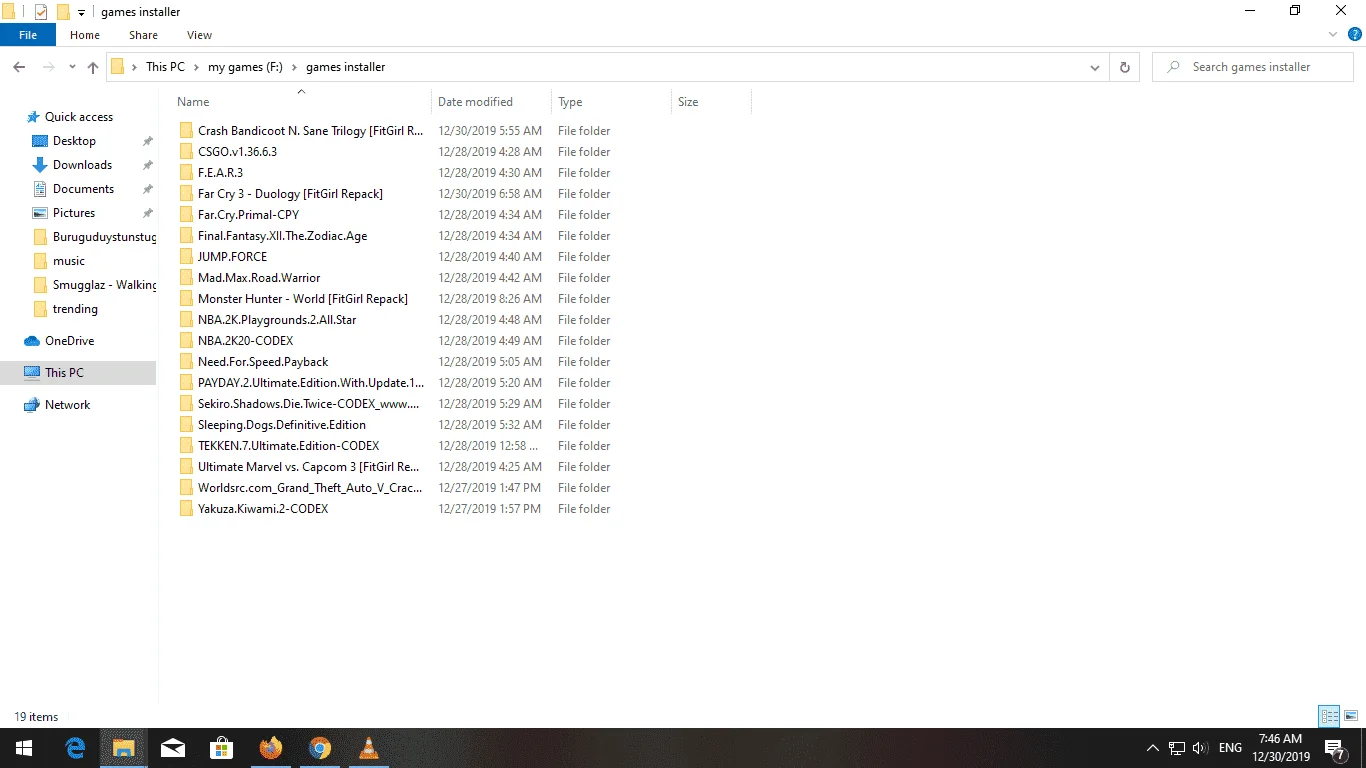Click the Properties quick access toolbar icon
Screen dimensions: 1366x768
coord(41,12)
